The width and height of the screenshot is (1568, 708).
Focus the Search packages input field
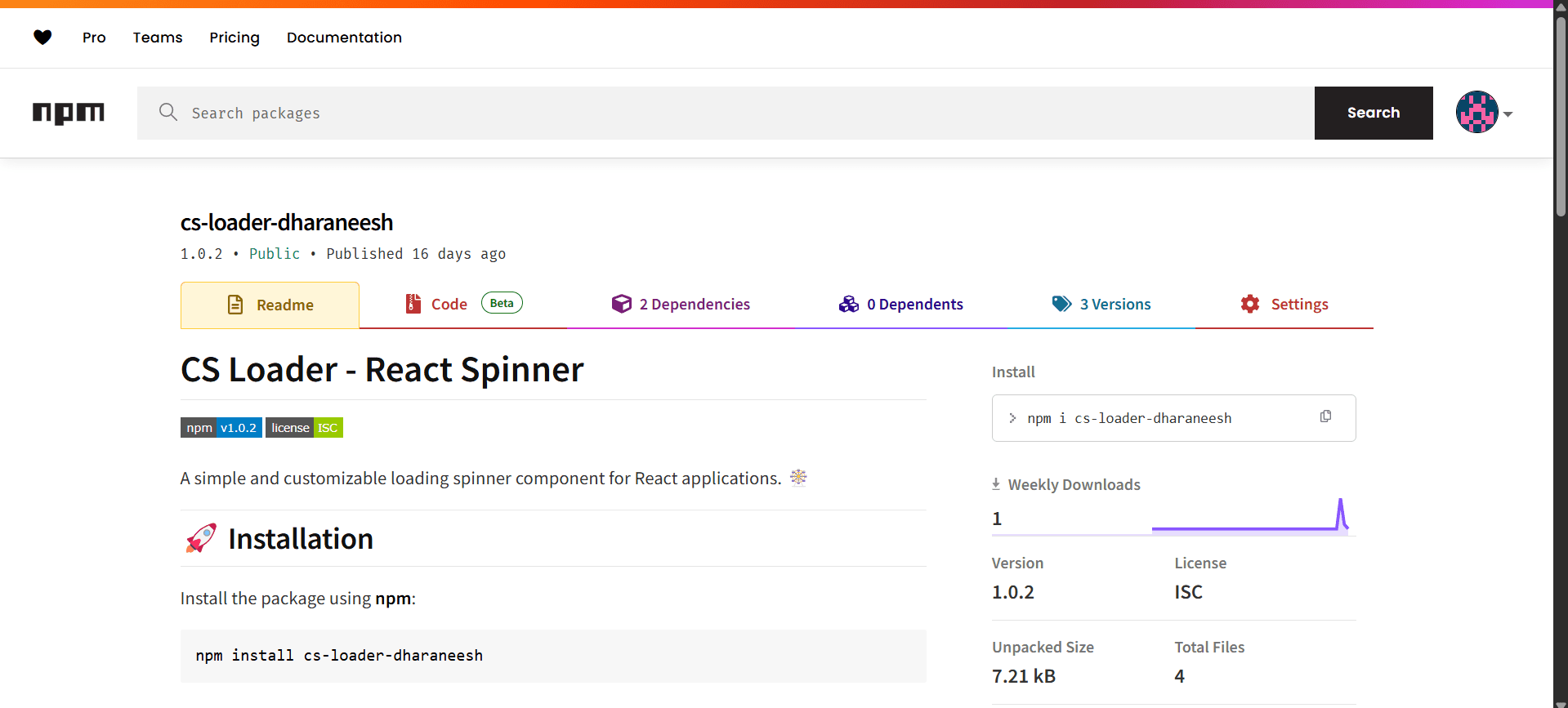[x=735, y=113]
